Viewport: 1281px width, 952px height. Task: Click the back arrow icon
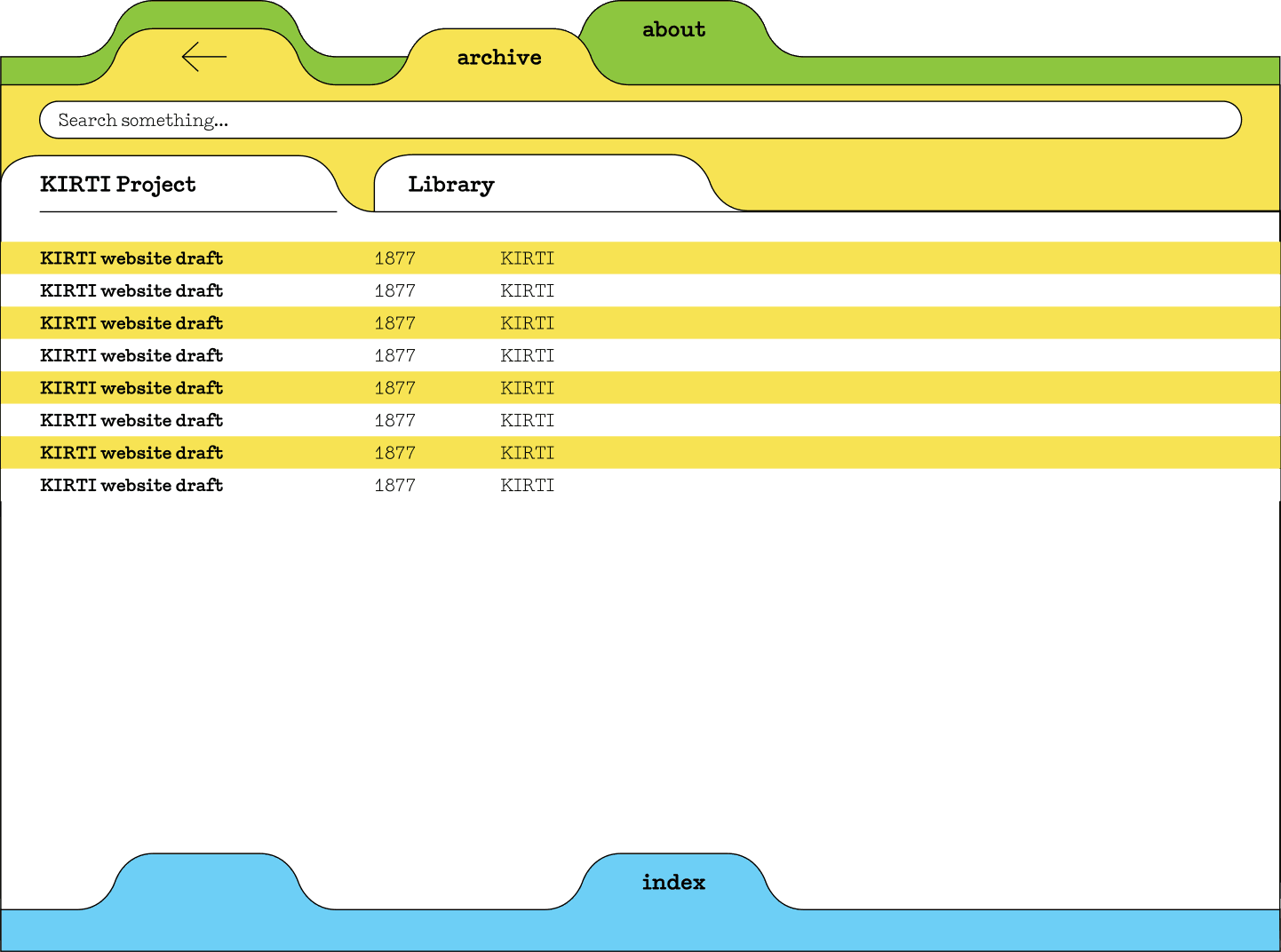pos(203,57)
